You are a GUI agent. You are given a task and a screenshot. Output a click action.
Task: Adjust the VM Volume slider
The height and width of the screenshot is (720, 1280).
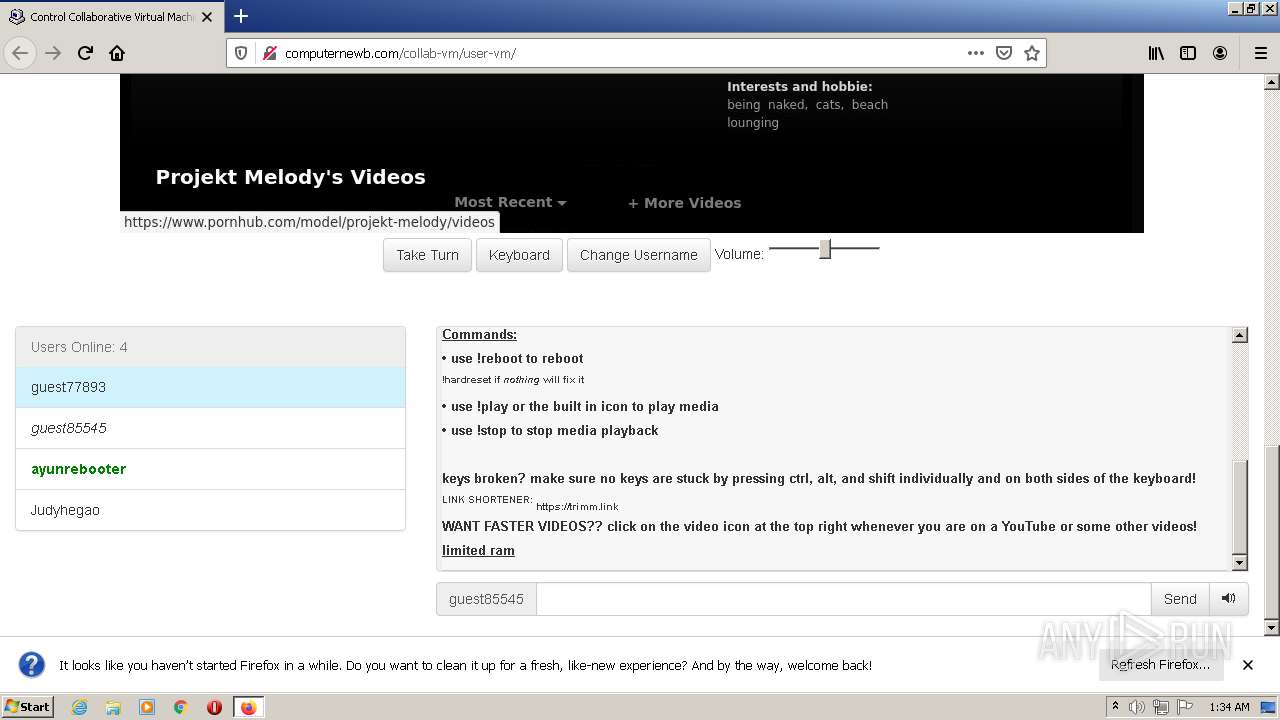pyautogui.click(x=824, y=249)
